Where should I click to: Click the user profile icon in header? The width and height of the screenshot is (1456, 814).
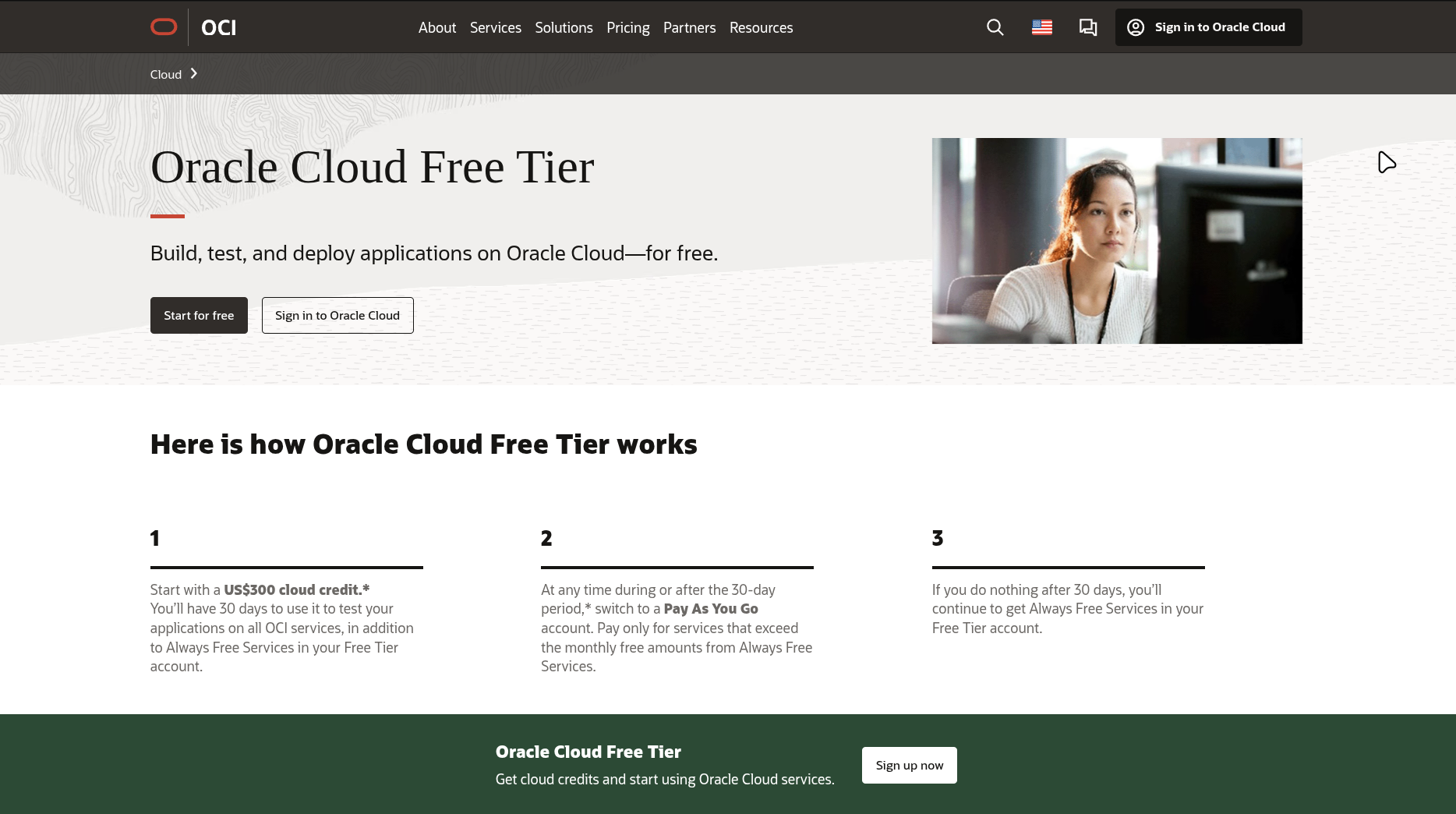click(1136, 27)
